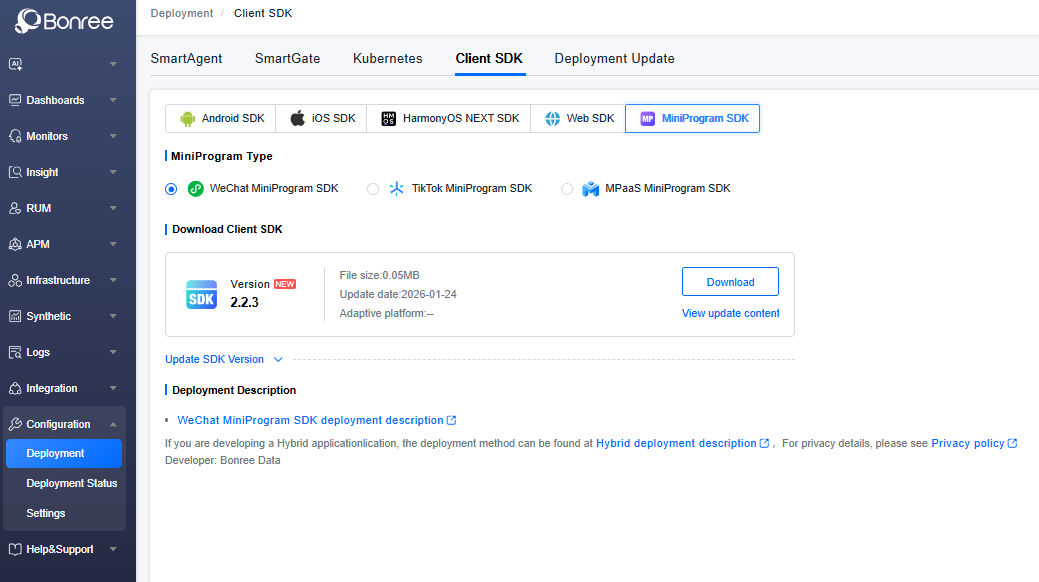Viewport: 1039px width, 582px height.
Task: Expand the Monitors menu arrow
Action: tap(113, 136)
